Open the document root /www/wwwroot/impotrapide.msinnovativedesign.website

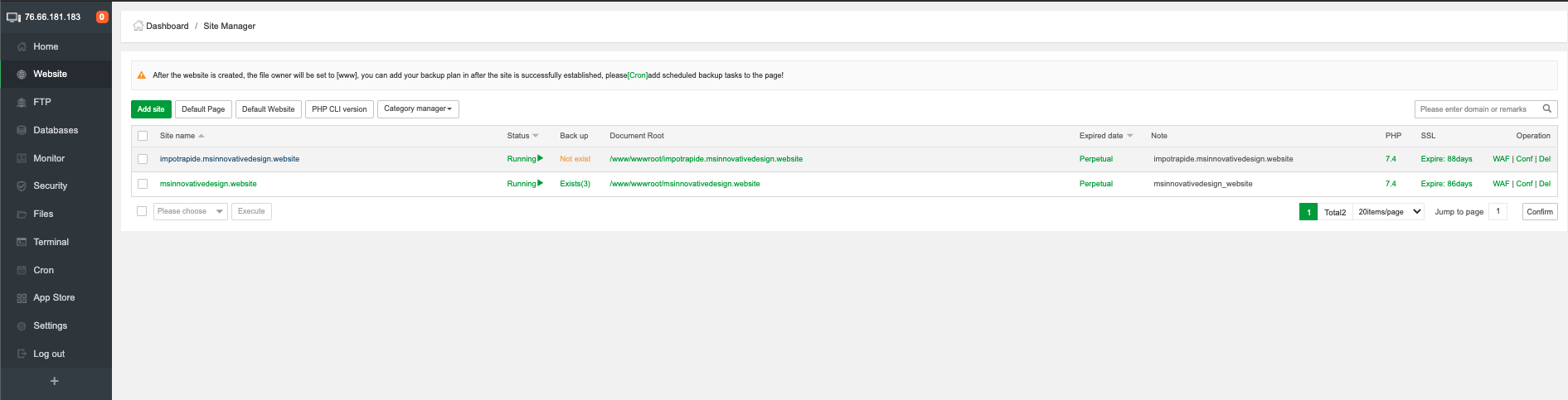[x=706, y=159]
